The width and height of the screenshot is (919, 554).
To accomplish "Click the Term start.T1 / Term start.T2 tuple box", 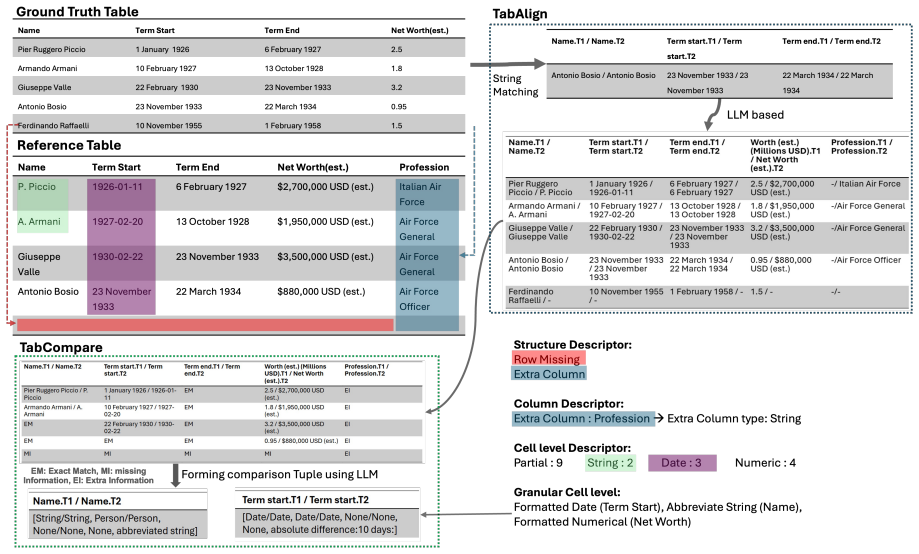I will [327, 514].
